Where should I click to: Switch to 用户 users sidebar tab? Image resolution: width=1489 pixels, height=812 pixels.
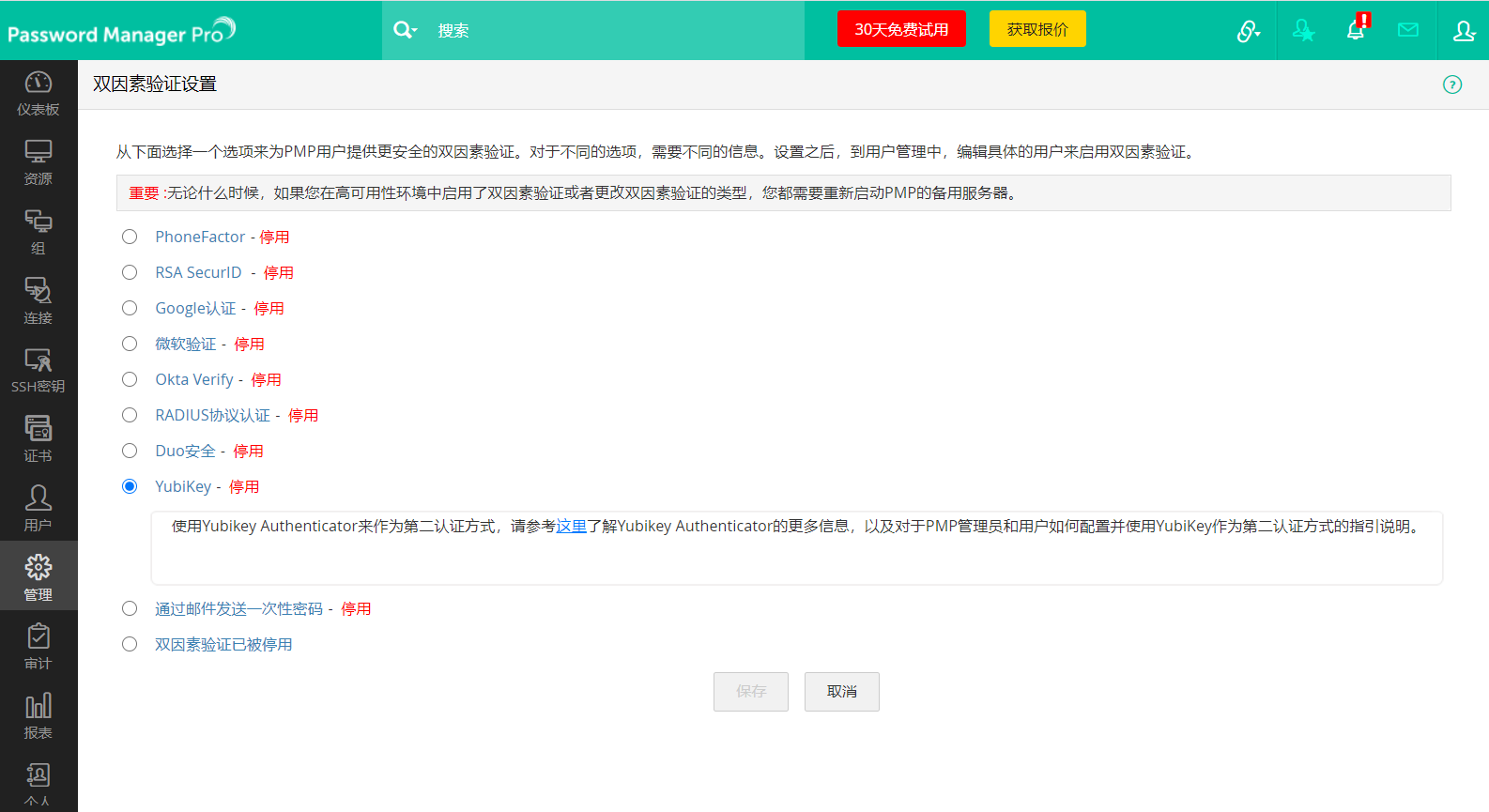point(38,509)
